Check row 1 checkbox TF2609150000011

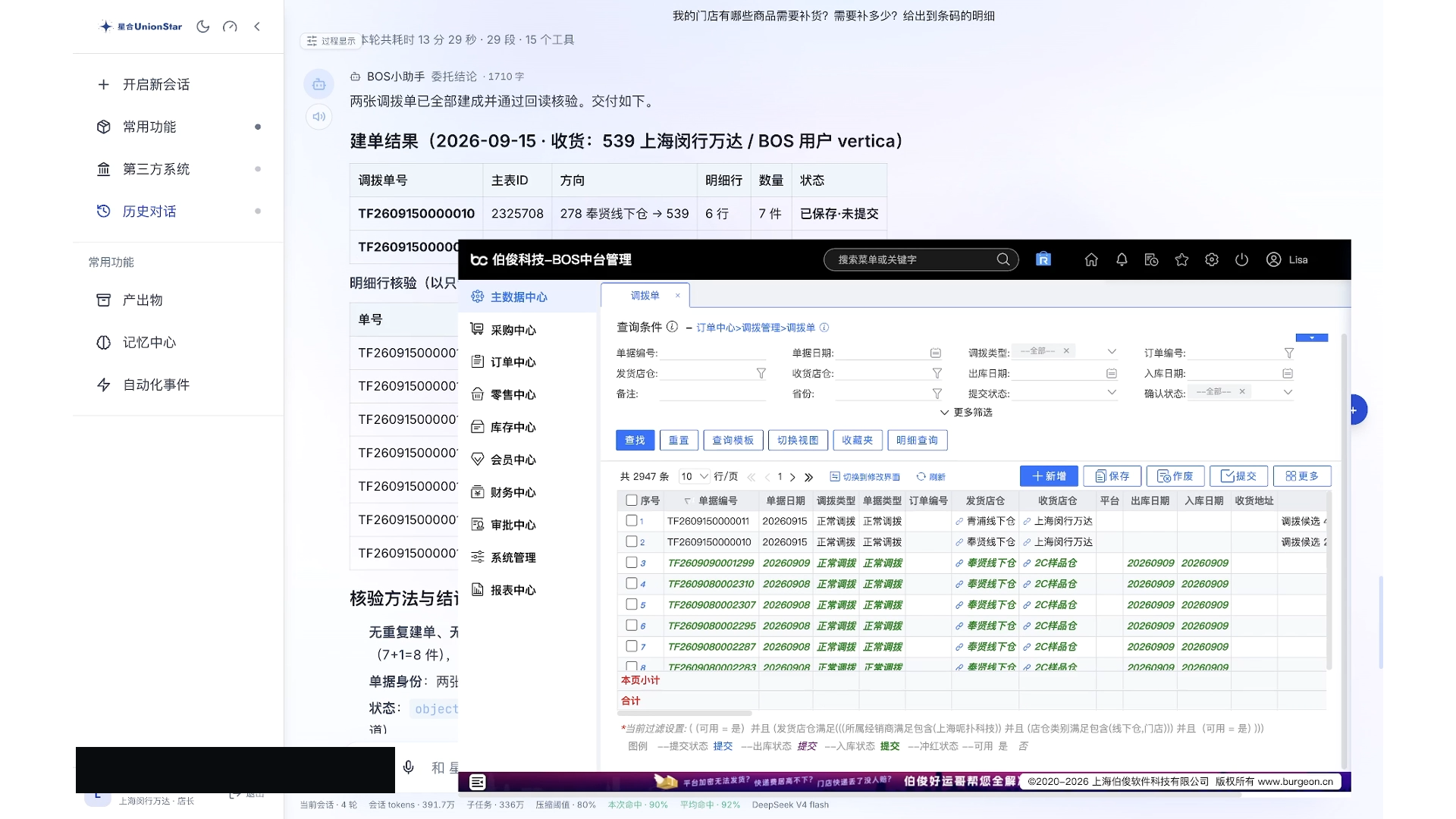tap(631, 521)
